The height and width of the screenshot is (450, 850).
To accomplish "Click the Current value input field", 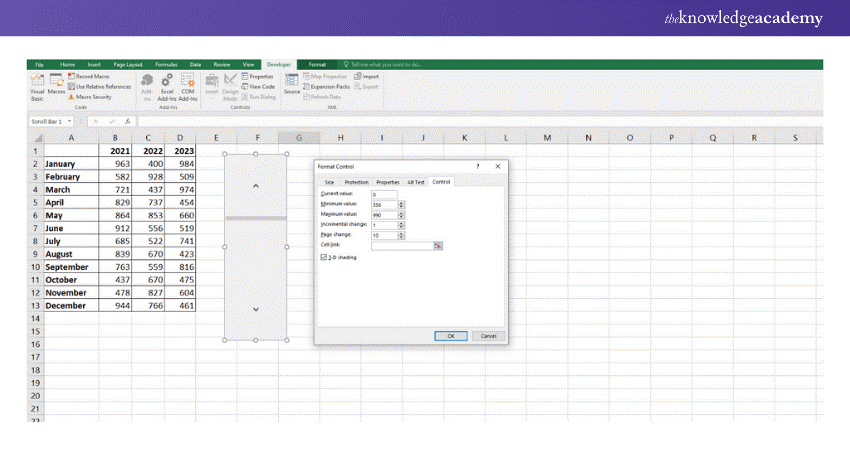I will click(383, 193).
